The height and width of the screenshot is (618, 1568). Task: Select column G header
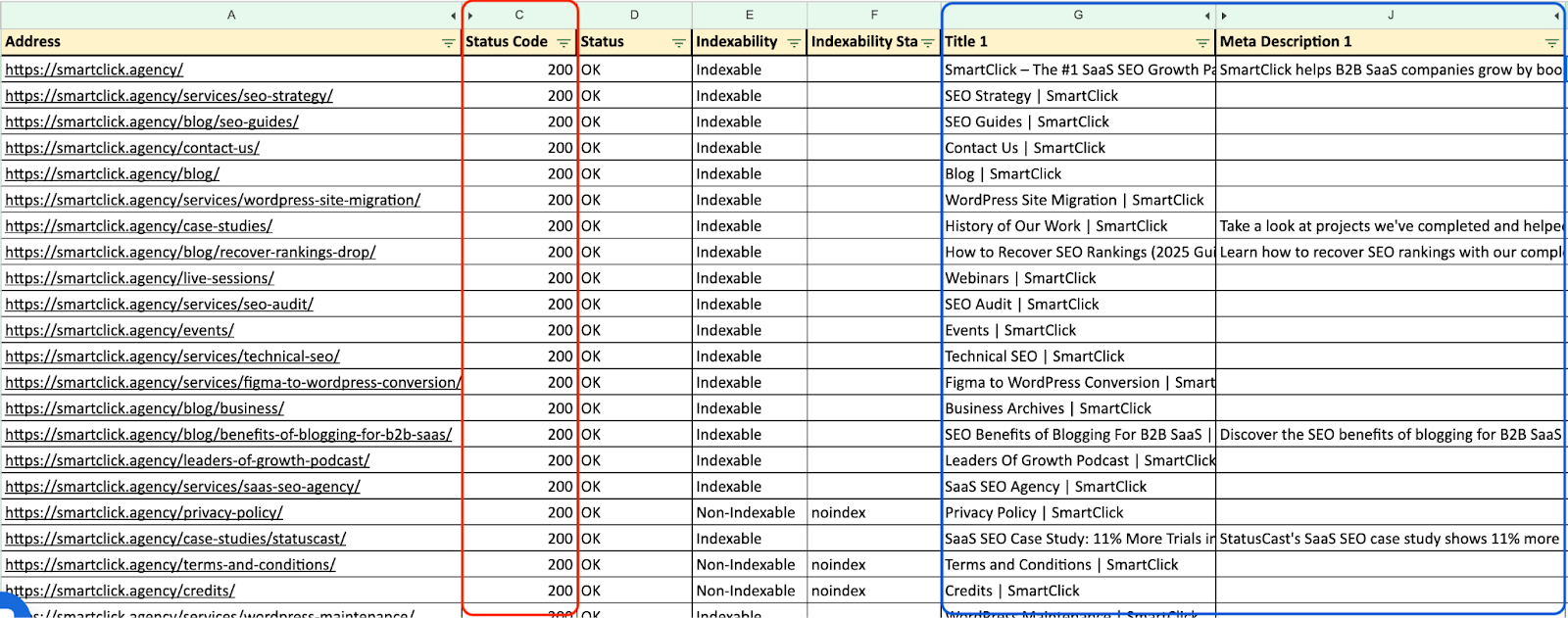[1078, 15]
